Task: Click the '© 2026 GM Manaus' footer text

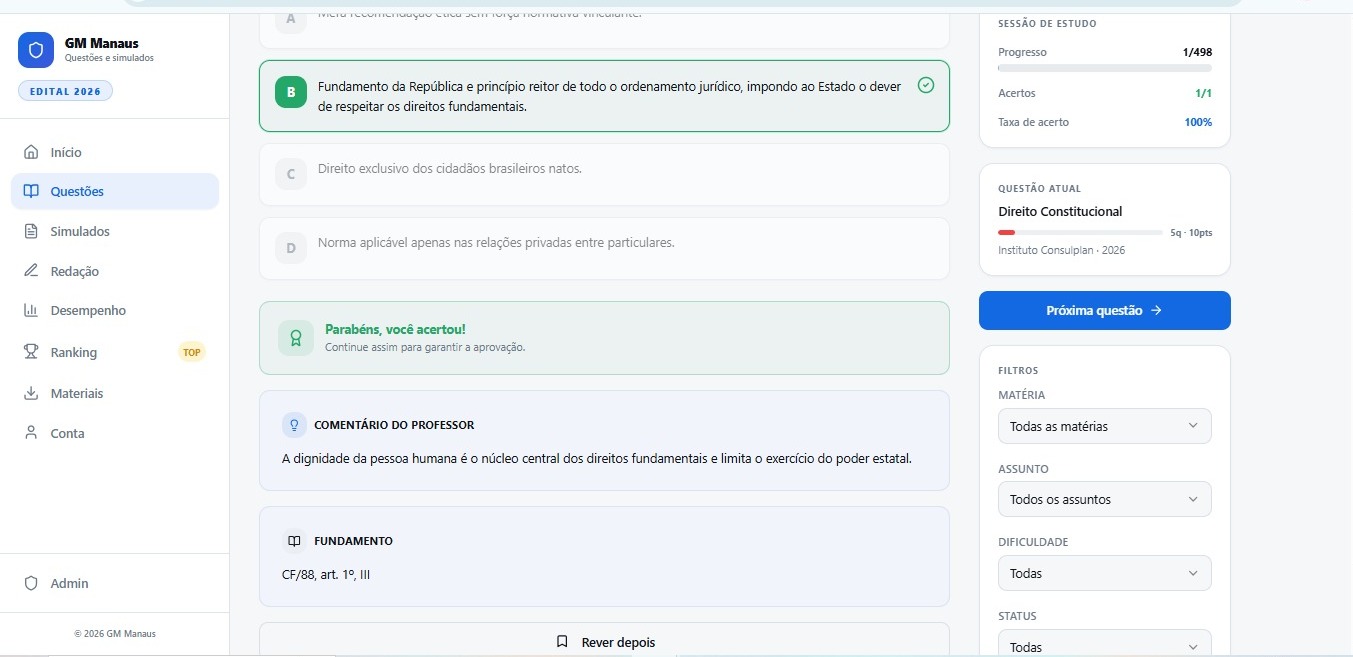Action: point(115,633)
